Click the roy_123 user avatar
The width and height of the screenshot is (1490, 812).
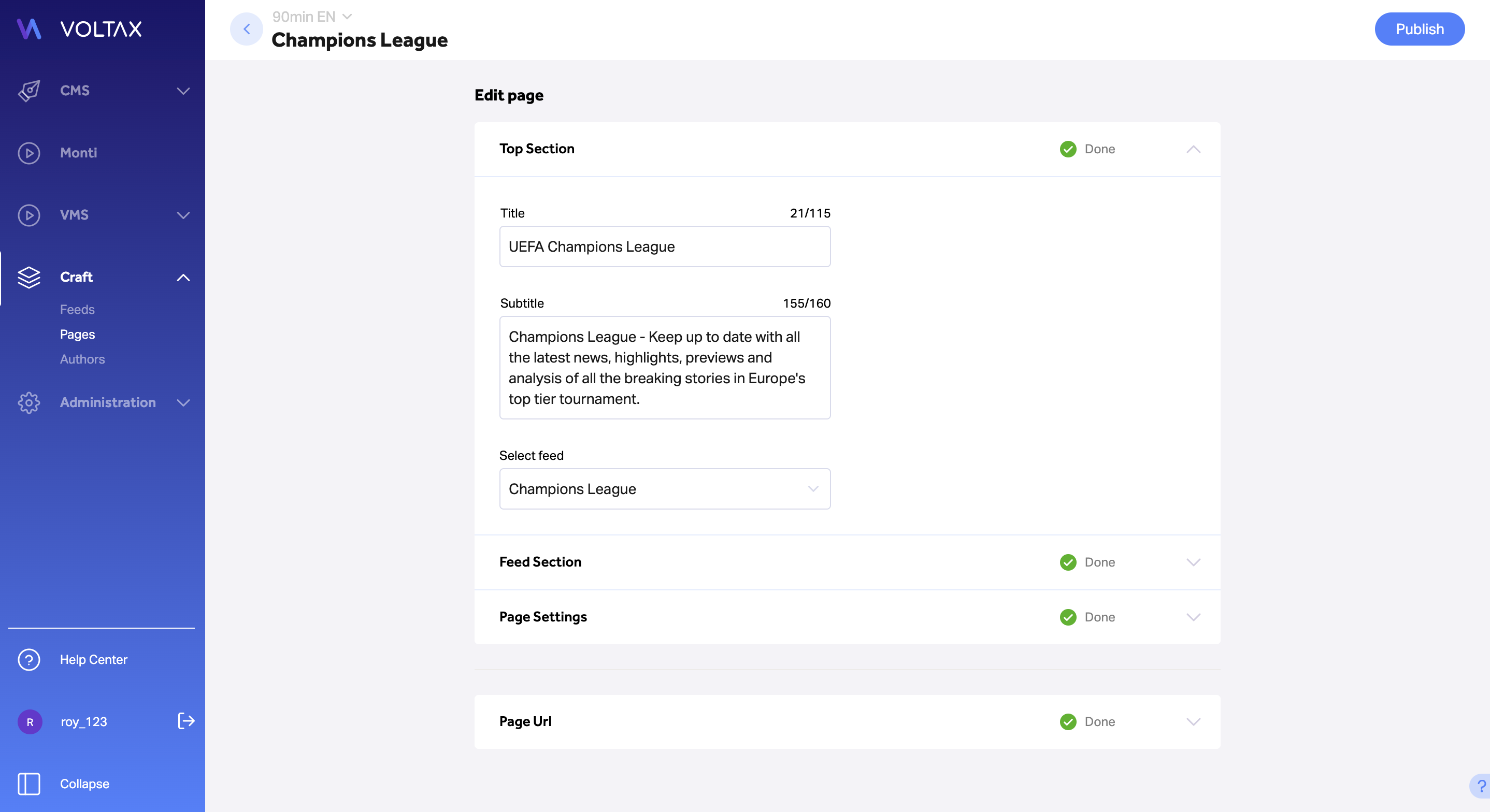30,722
